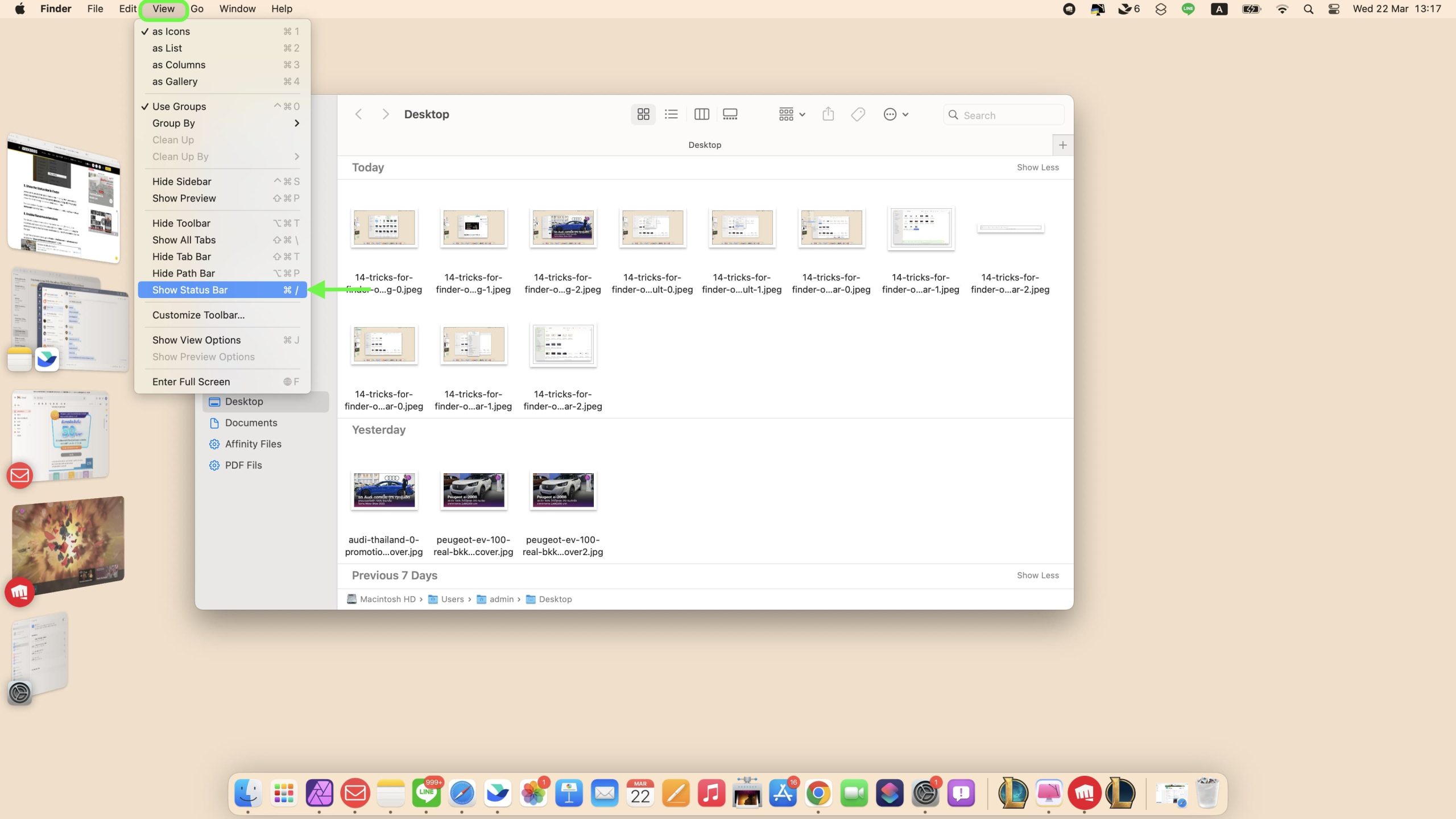Click admin folder in path bar

pos(500,599)
